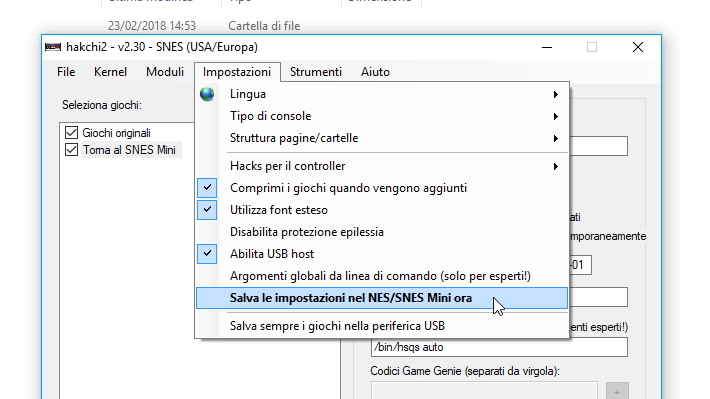Open the Kernel menu

110,72
